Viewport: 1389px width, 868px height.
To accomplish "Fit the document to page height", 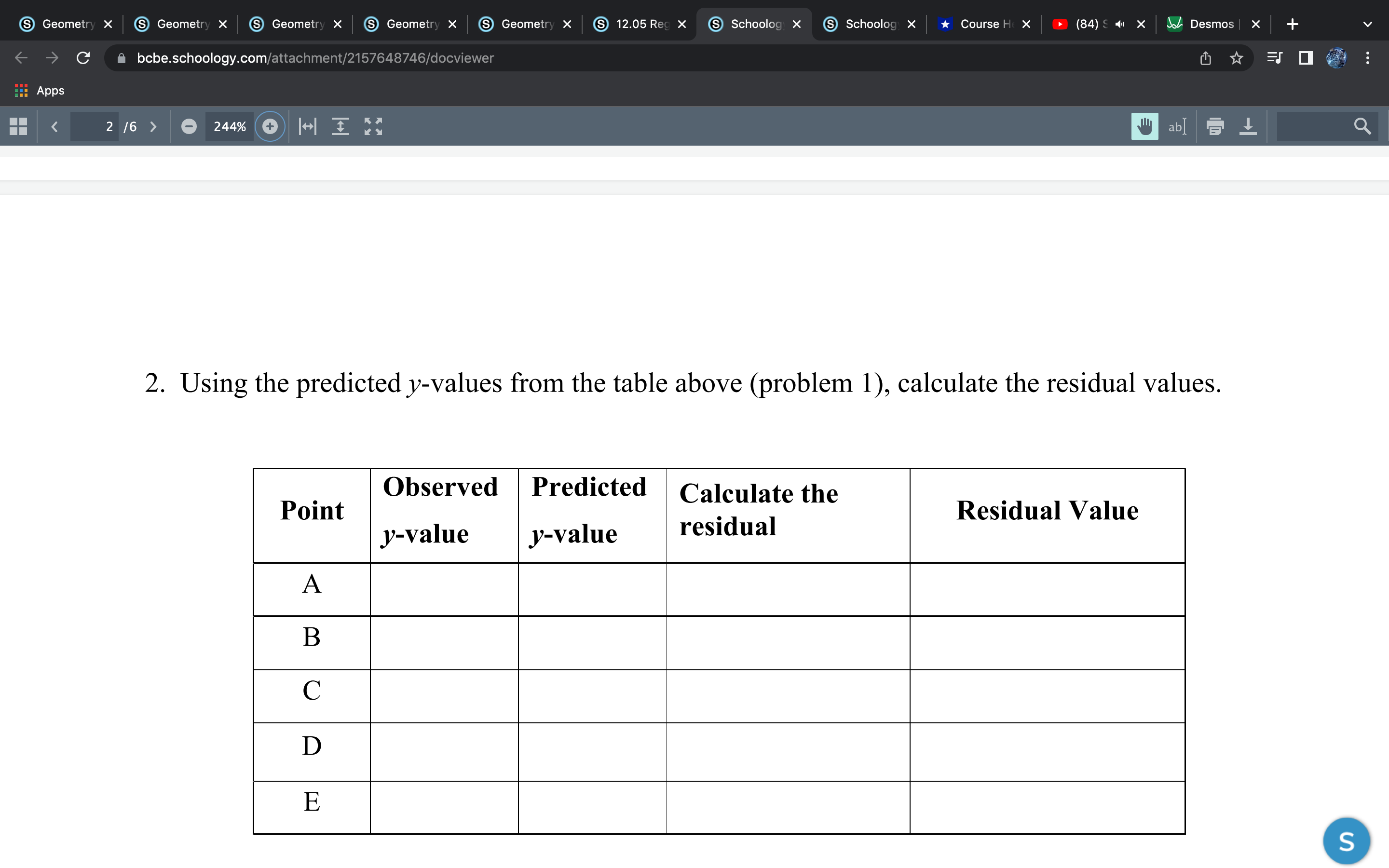I will [341, 126].
